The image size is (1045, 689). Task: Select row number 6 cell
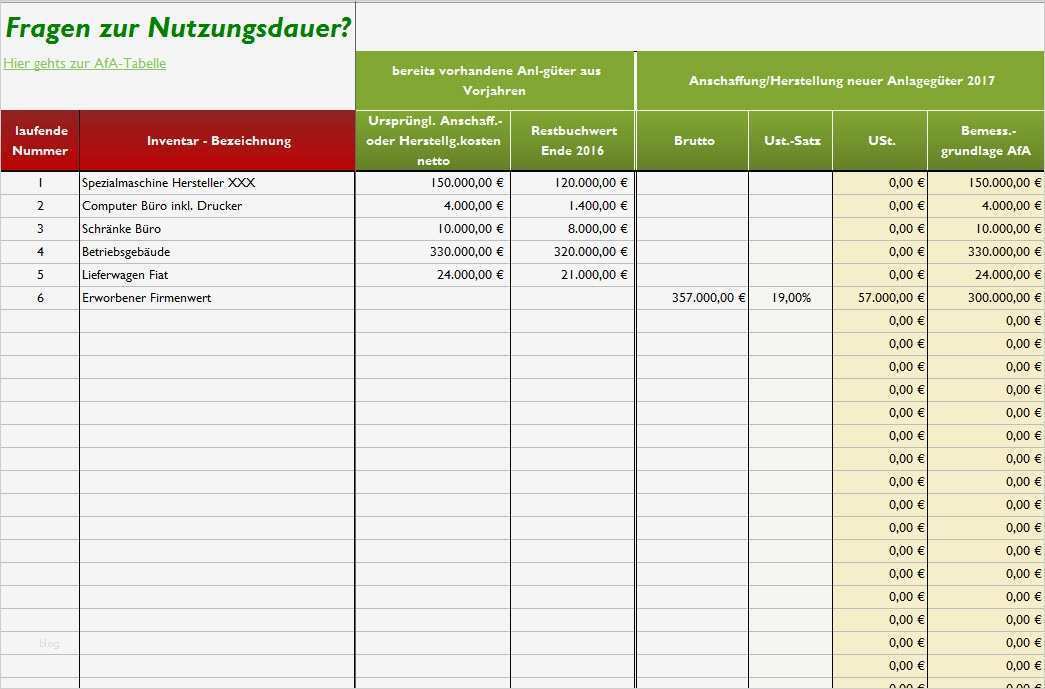40,298
